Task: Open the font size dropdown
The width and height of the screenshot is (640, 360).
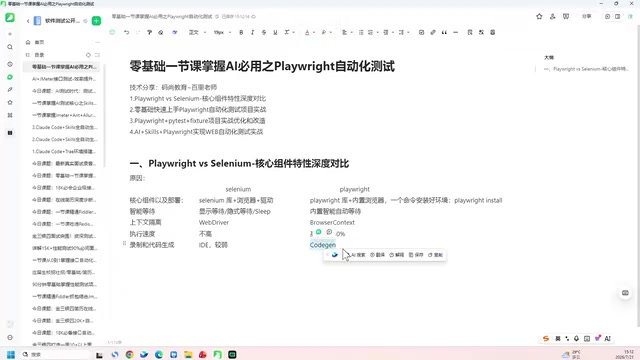Action: (222, 32)
